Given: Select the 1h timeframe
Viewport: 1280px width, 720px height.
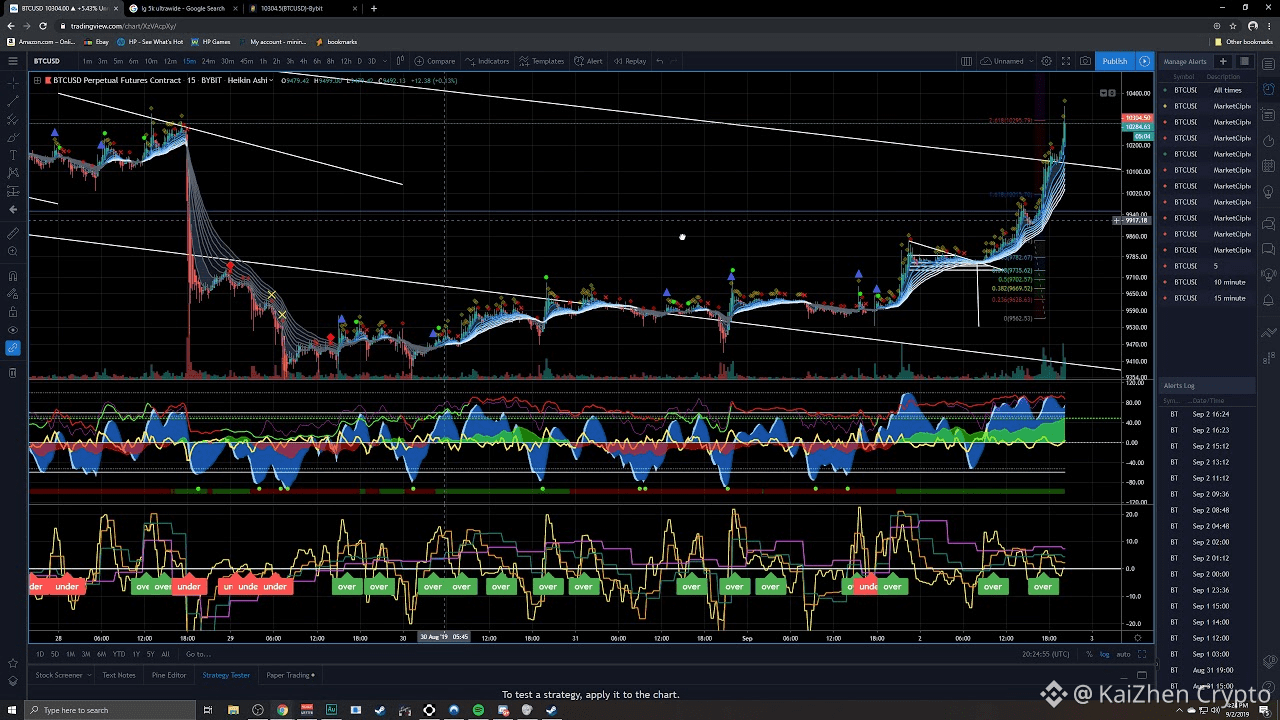Looking at the screenshot, I should tap(262, 61).
